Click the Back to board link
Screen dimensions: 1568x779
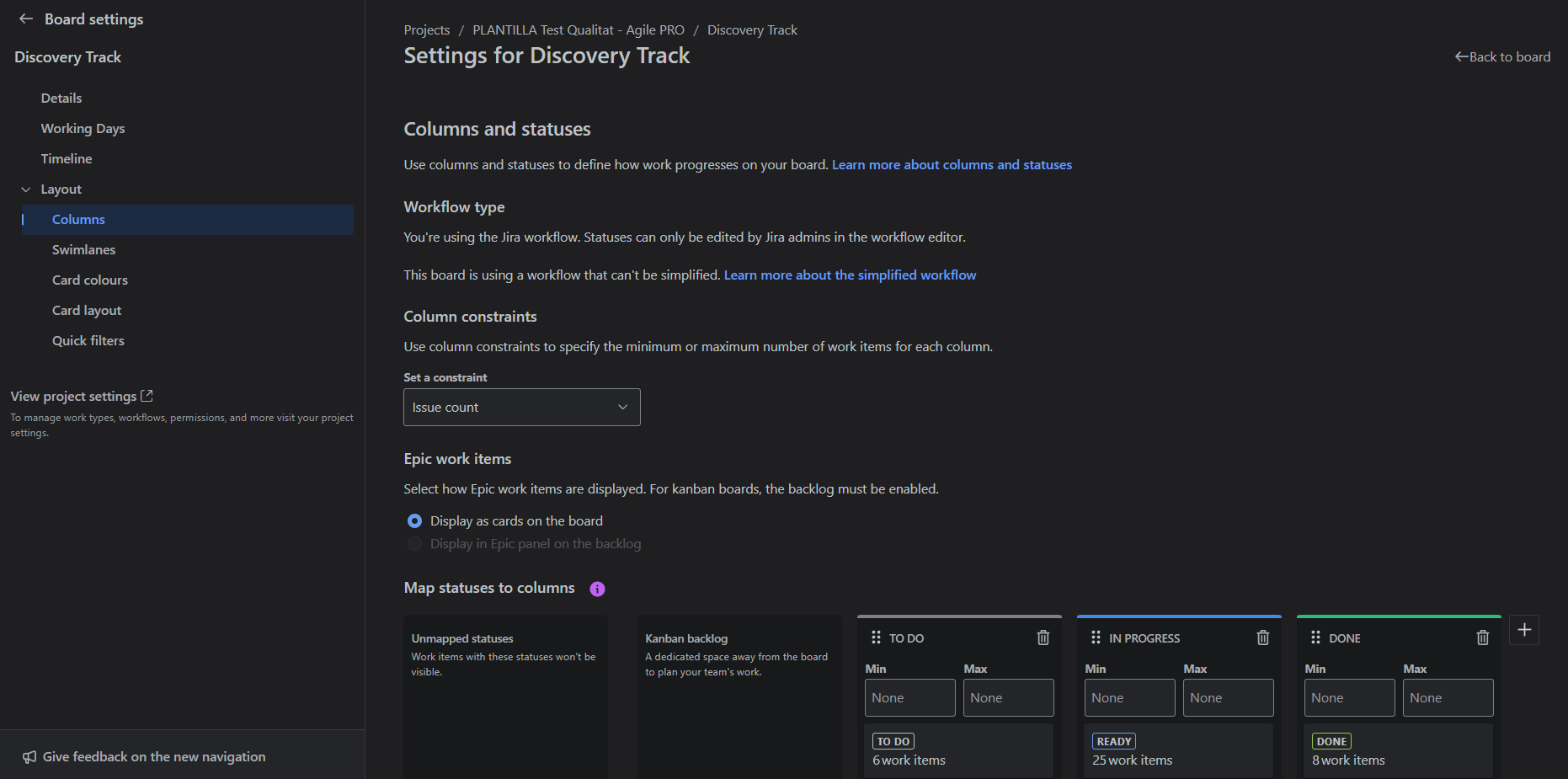coord(1502,56)
